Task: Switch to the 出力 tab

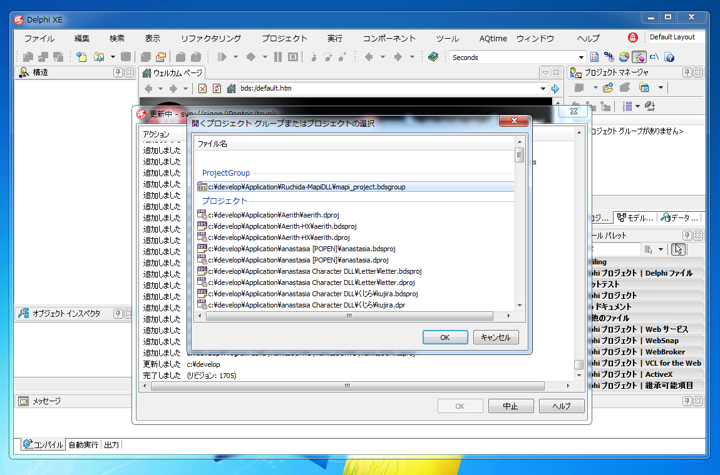Action: click(111, 445)
